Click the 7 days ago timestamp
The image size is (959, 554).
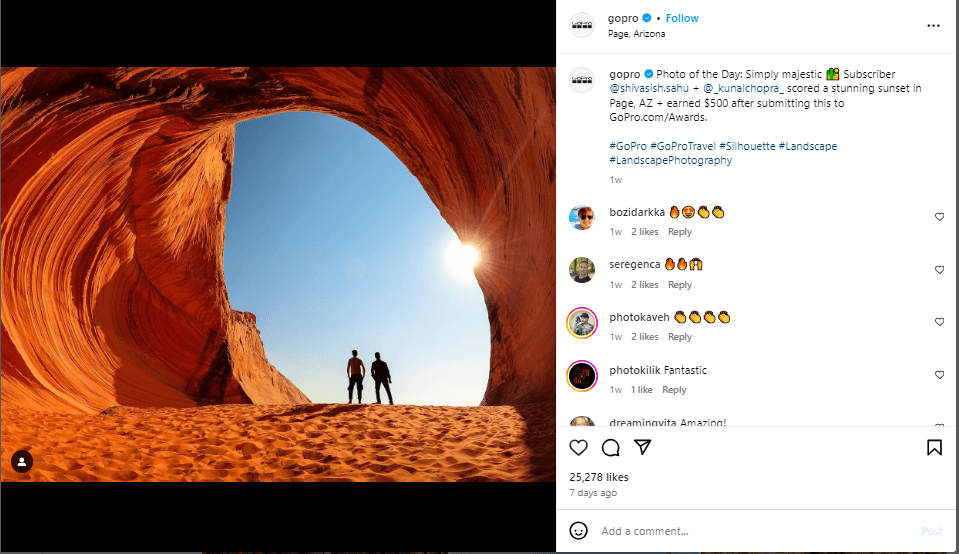(x=593, y=493)
